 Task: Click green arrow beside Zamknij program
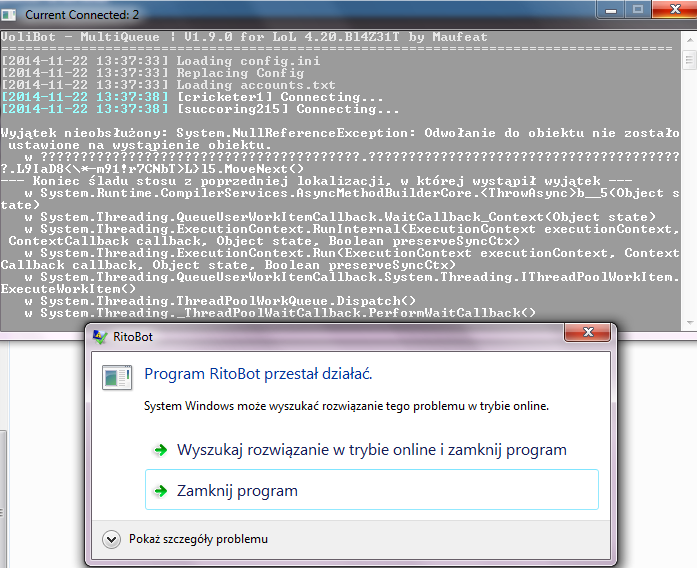point(160,491)
